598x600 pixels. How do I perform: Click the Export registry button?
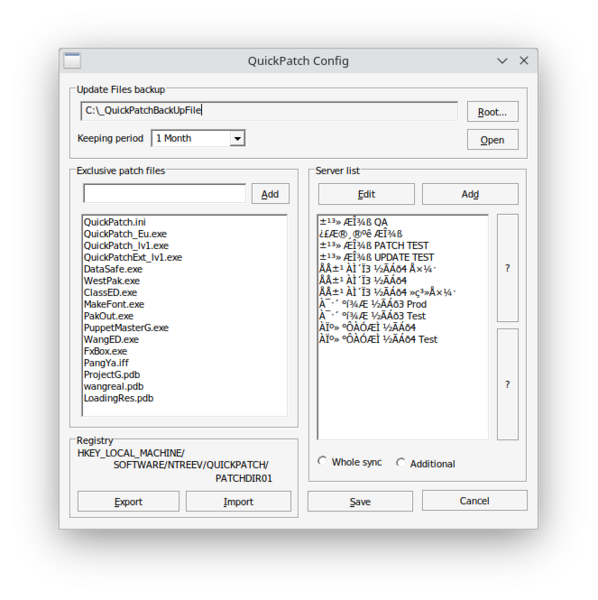(128, 501)
